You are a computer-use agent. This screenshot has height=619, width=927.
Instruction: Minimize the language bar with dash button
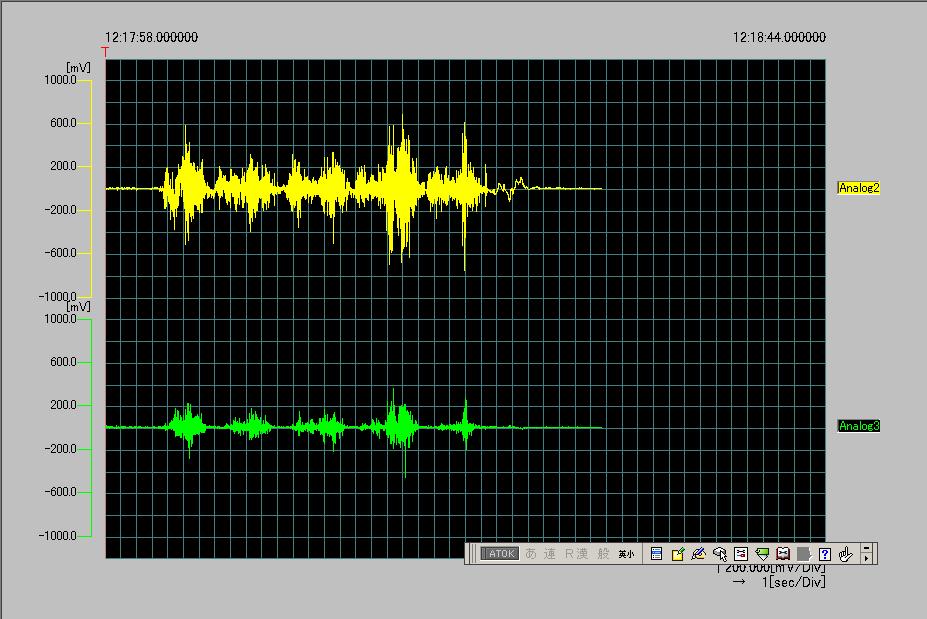(x=867, y=548)
